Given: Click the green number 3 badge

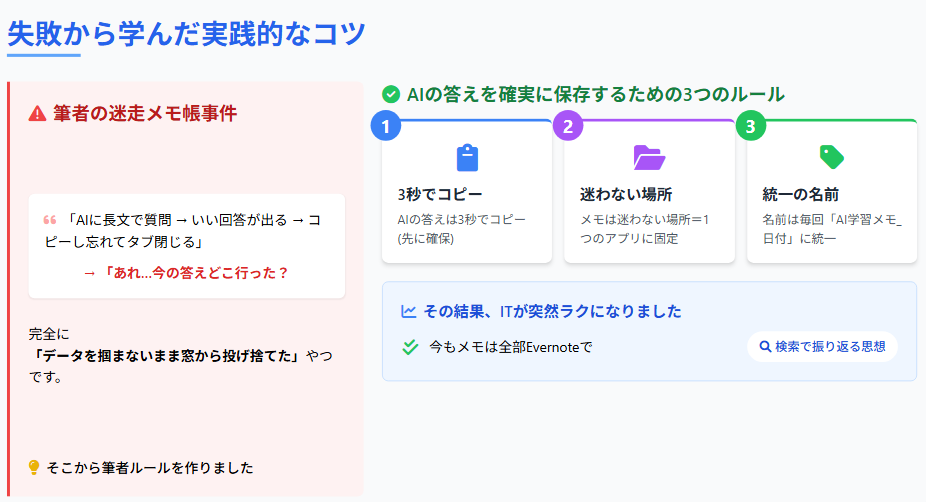Looking at the screenshot, I should point(751,126).
